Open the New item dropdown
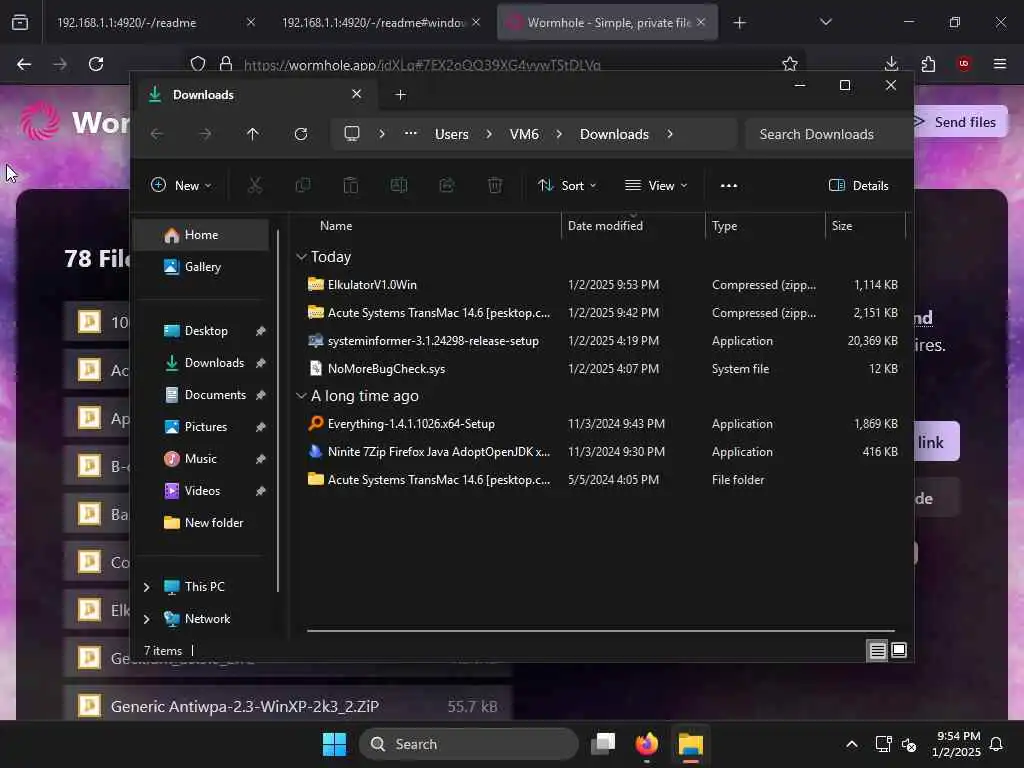 pos(181,185)
